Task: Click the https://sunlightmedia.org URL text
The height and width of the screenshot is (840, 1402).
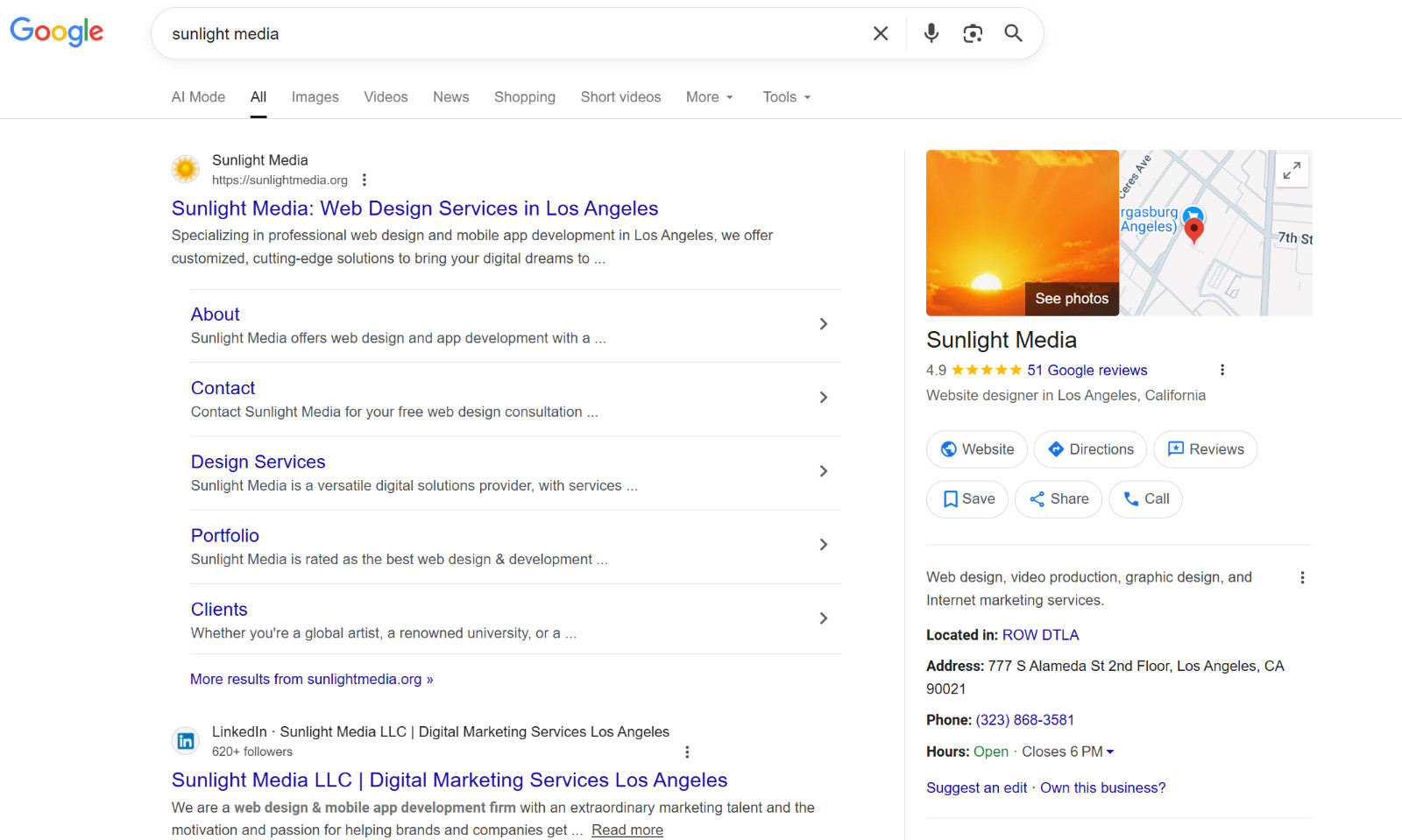Action: [x=280, y=180]
